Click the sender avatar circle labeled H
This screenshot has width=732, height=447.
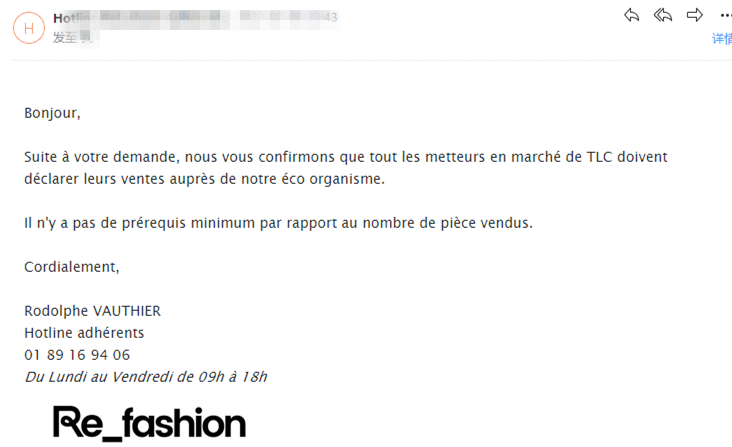pyautogui.click(x=28, y=28)
